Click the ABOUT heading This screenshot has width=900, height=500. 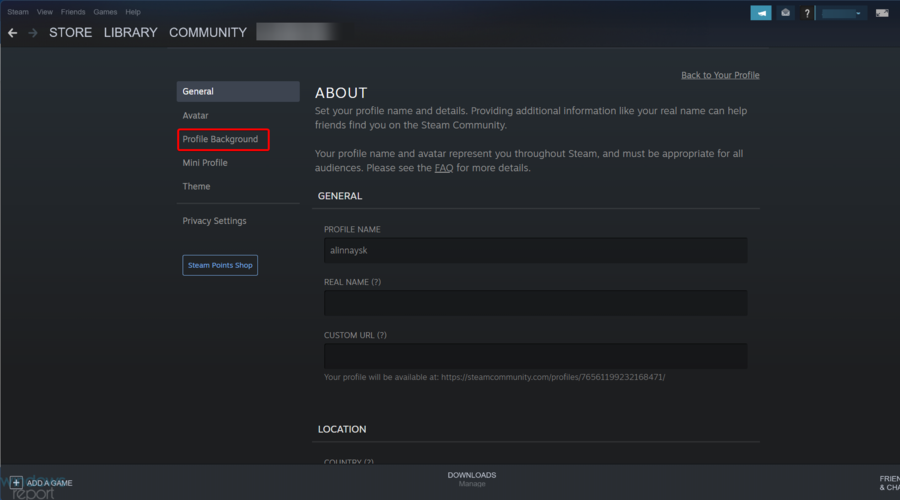click(341, 93)
